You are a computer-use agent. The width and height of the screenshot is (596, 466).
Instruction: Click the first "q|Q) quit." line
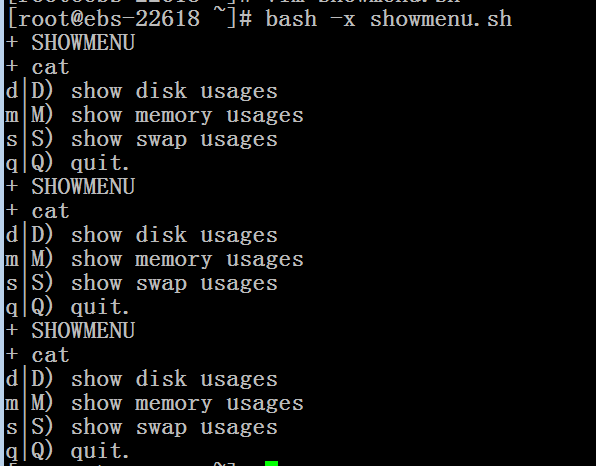68,163
